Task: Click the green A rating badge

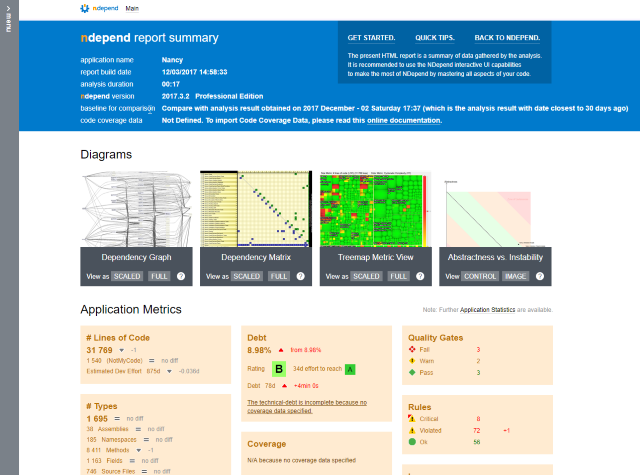Action: [350, 369]
